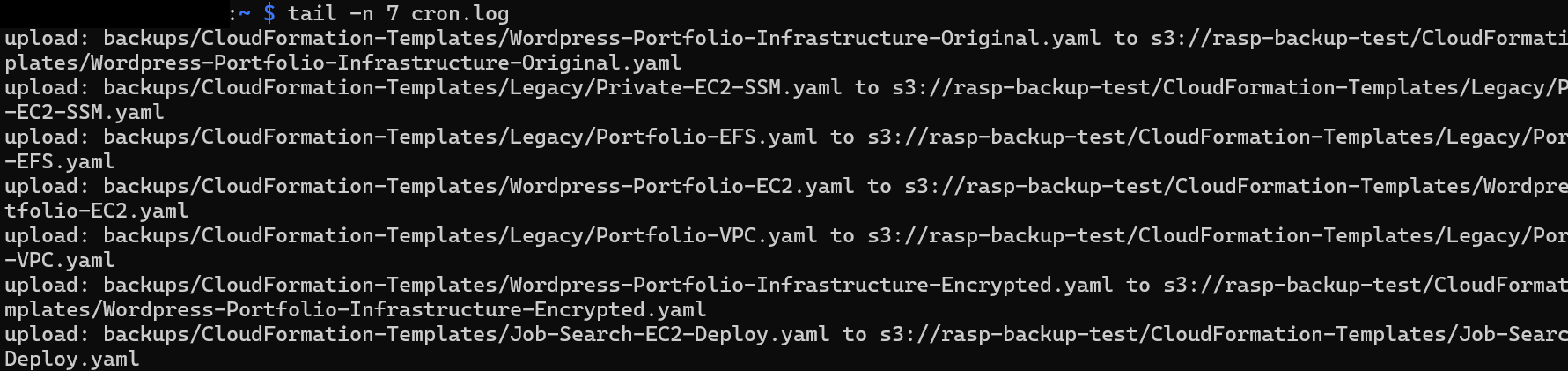Click wrapped line starting with mplates/Wordpress-Portfolio-Infrastructure-Encrypted
This screenshot has width=1568, height=371.
pyautogui.click(x=355, y=309)
